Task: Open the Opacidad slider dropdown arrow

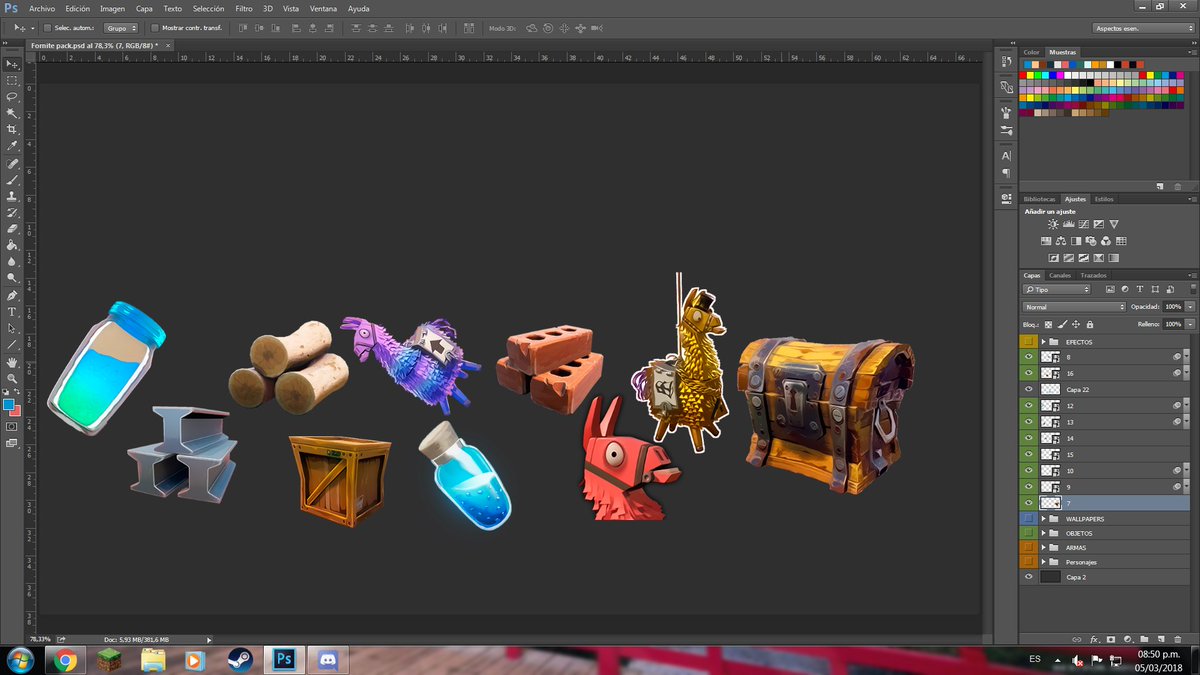Action: (1189, 307)
